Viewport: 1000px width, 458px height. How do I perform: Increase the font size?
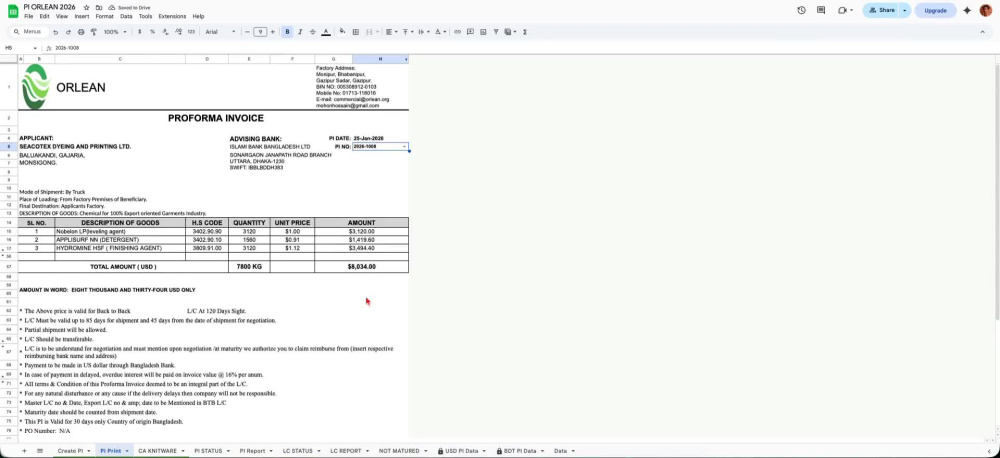273,32
